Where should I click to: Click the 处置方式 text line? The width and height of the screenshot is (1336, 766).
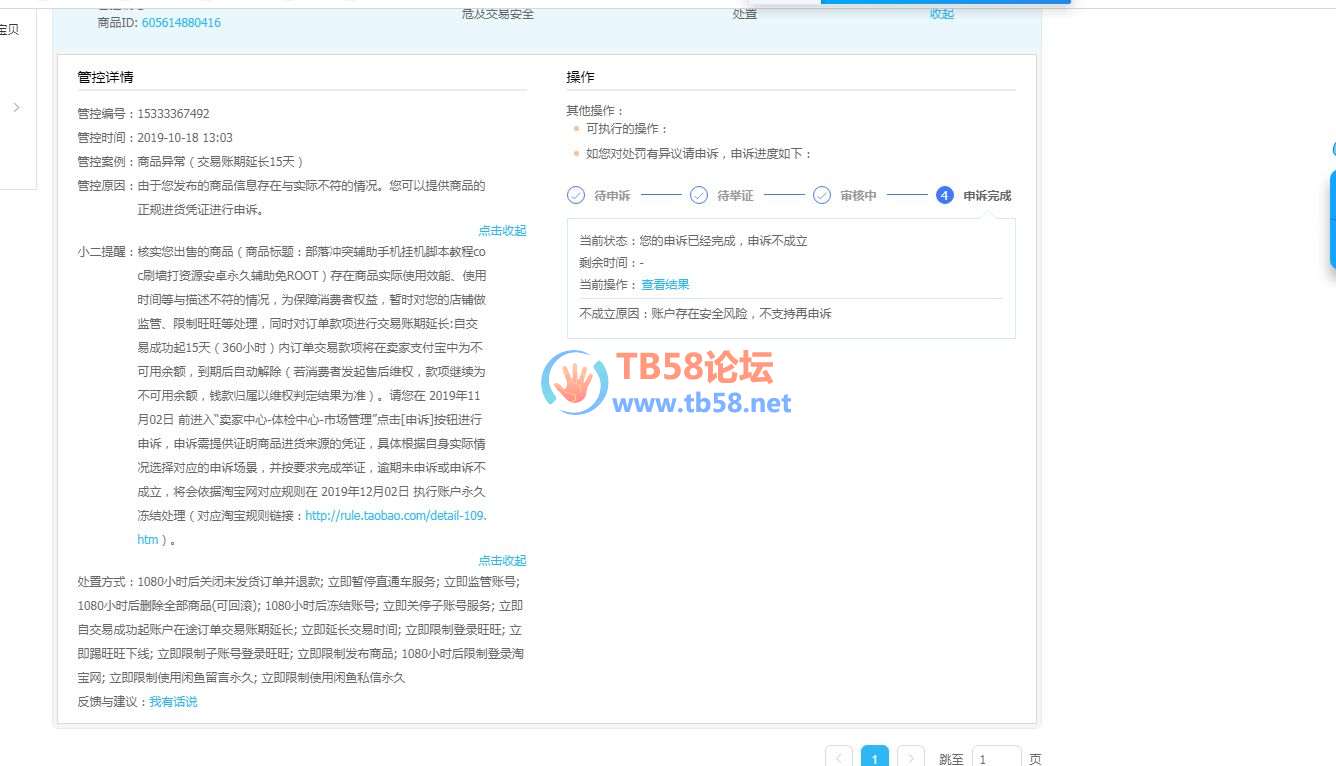tap(301, 629)
